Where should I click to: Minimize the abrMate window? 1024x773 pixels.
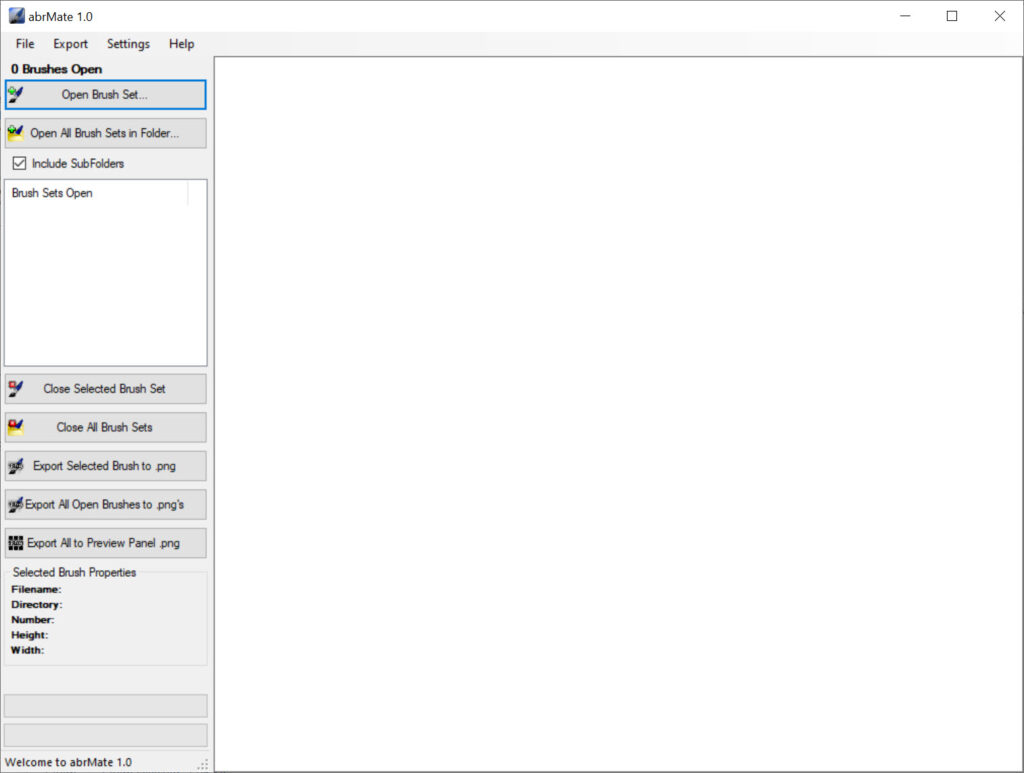[905, 16]
